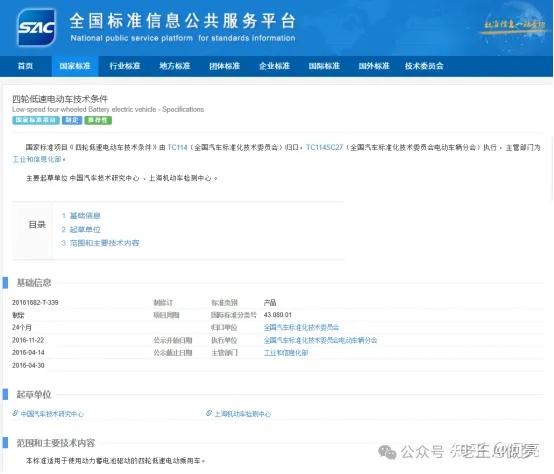Image resolution: width=554 pixels, height=474 pixels.
Task: Jump to 基础信息 in the contents
Action: tap(85, 215)
